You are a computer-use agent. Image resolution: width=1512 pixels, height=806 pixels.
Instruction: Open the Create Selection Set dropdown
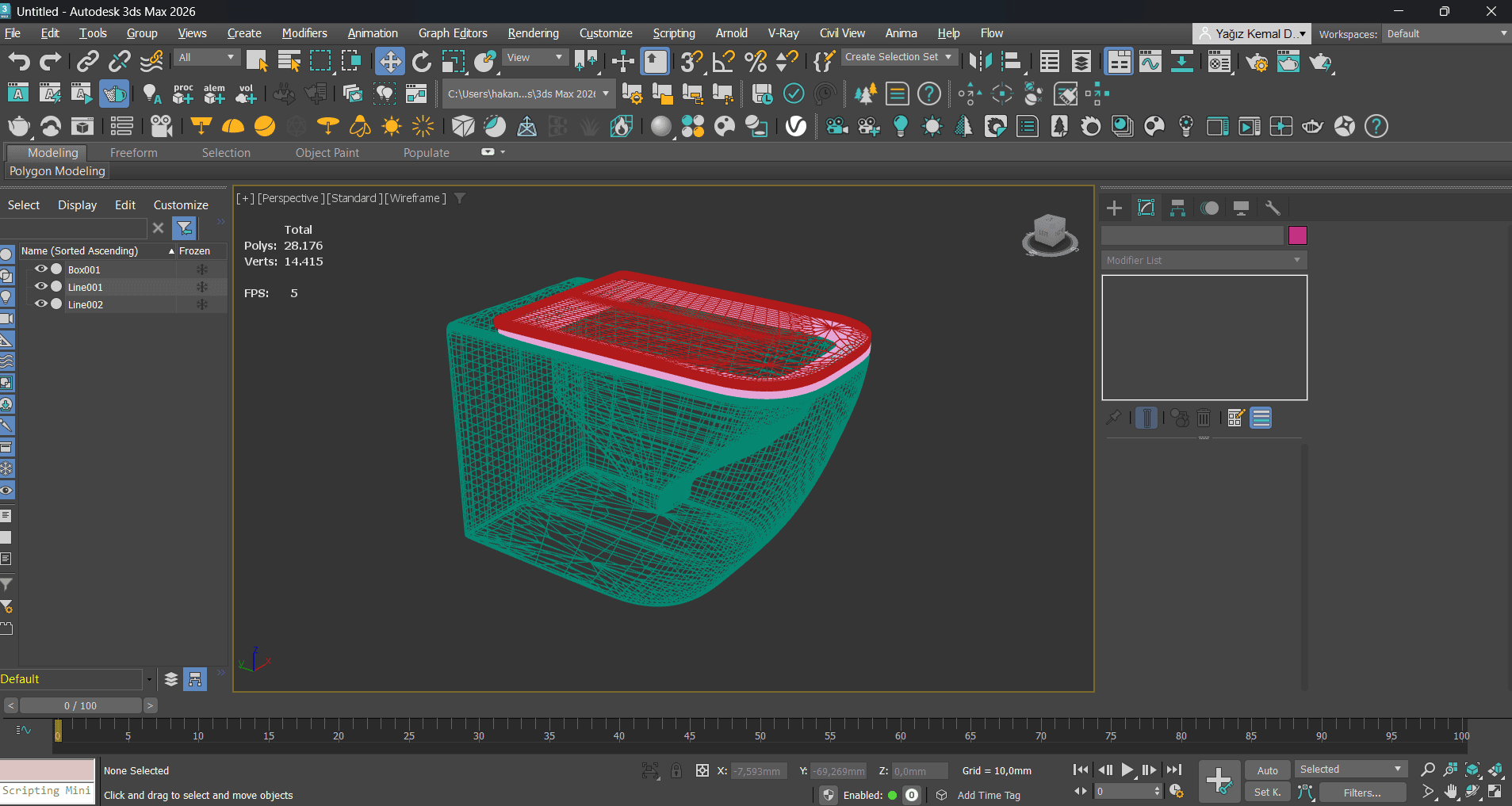point(898,57)
